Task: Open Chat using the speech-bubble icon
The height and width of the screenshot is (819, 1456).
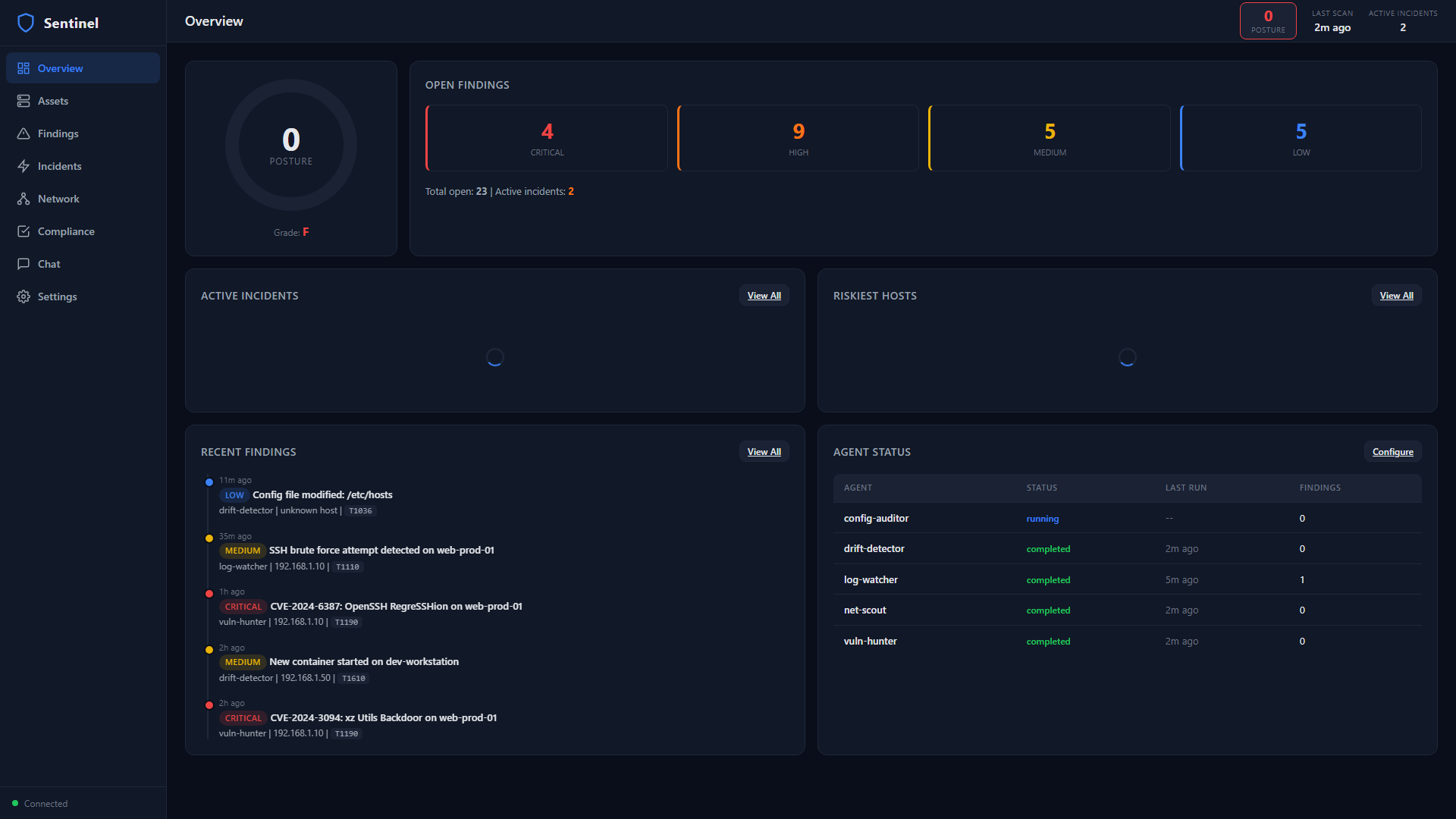Action: tap(24, 263)
